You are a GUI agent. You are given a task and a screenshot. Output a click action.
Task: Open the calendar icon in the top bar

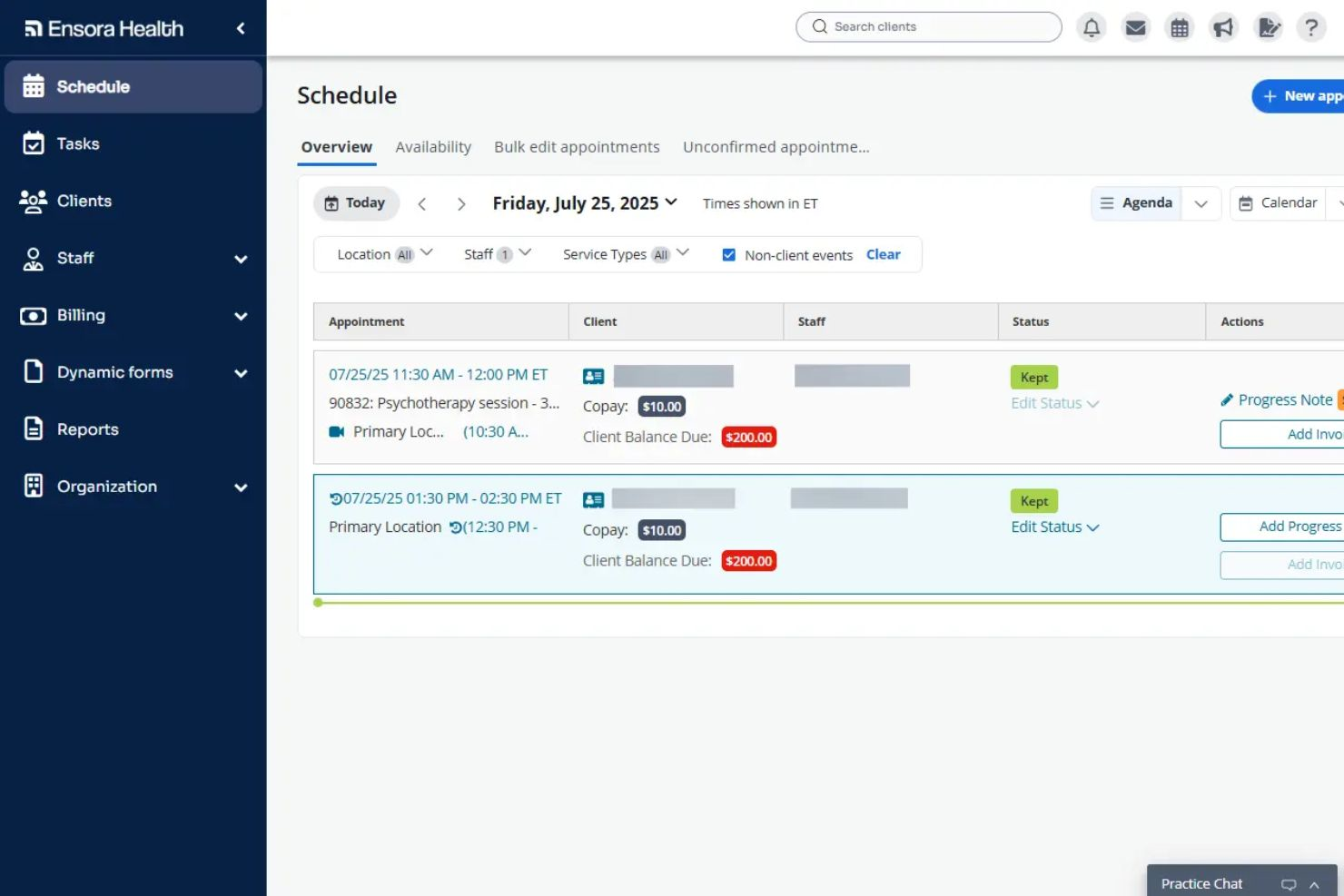[1180, 27]
